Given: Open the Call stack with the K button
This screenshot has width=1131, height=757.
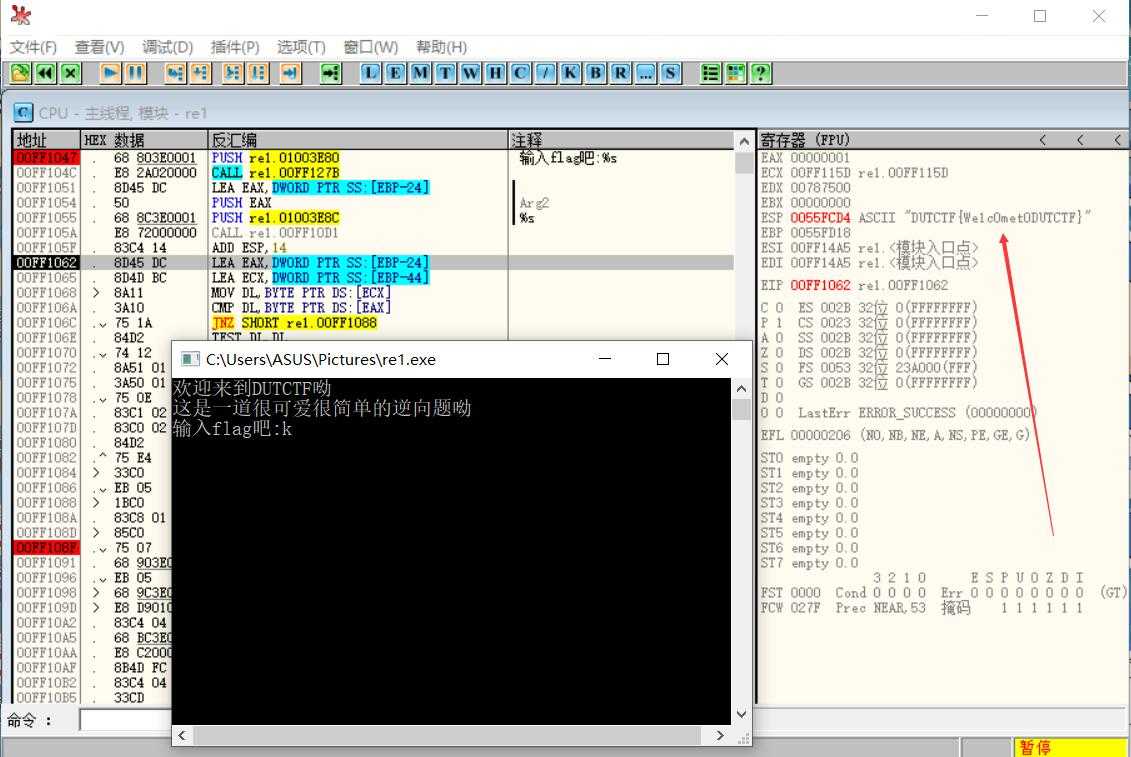Looking at the screenshot, I should click(570, 73).
